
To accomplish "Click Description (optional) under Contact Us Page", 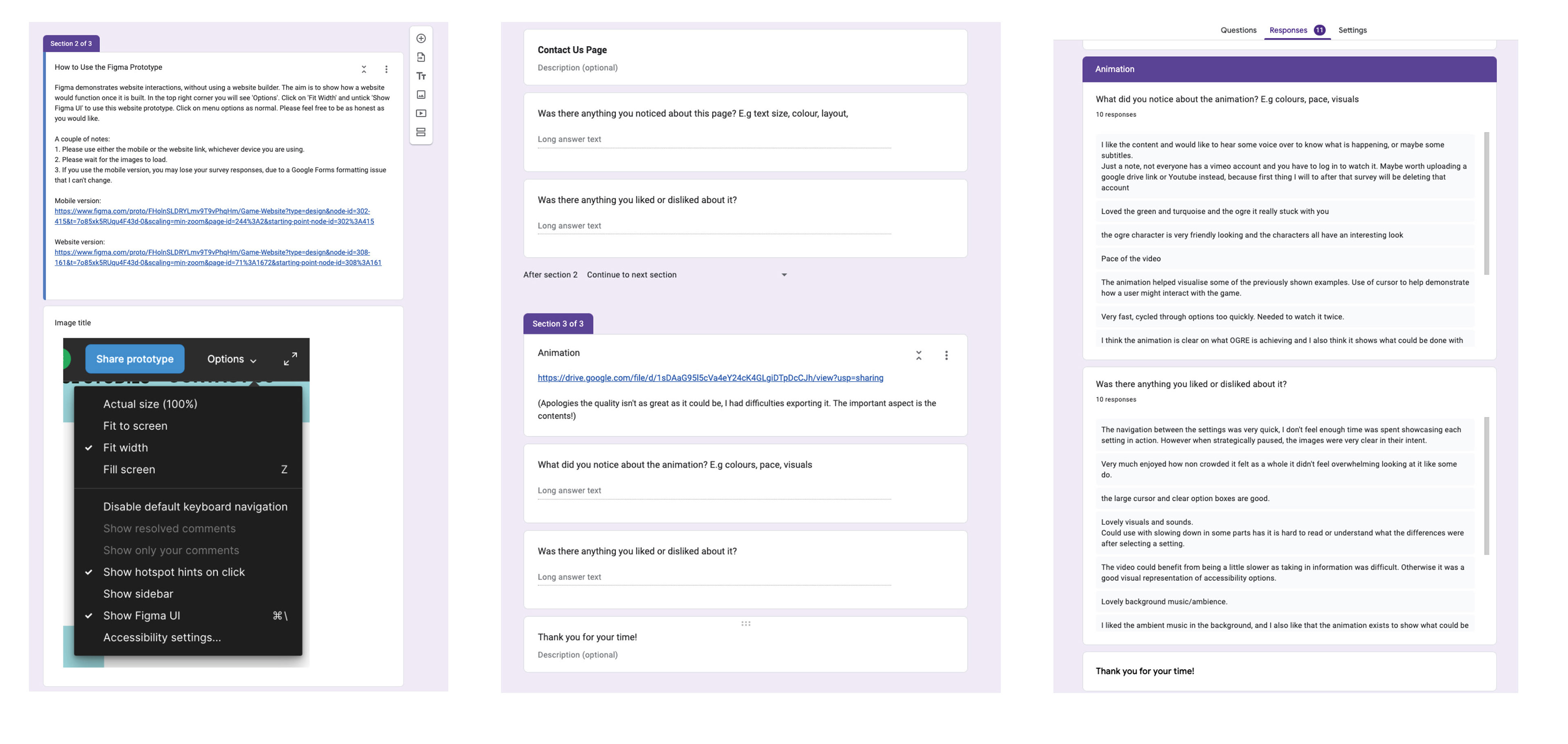I will [x=577, y=67].
